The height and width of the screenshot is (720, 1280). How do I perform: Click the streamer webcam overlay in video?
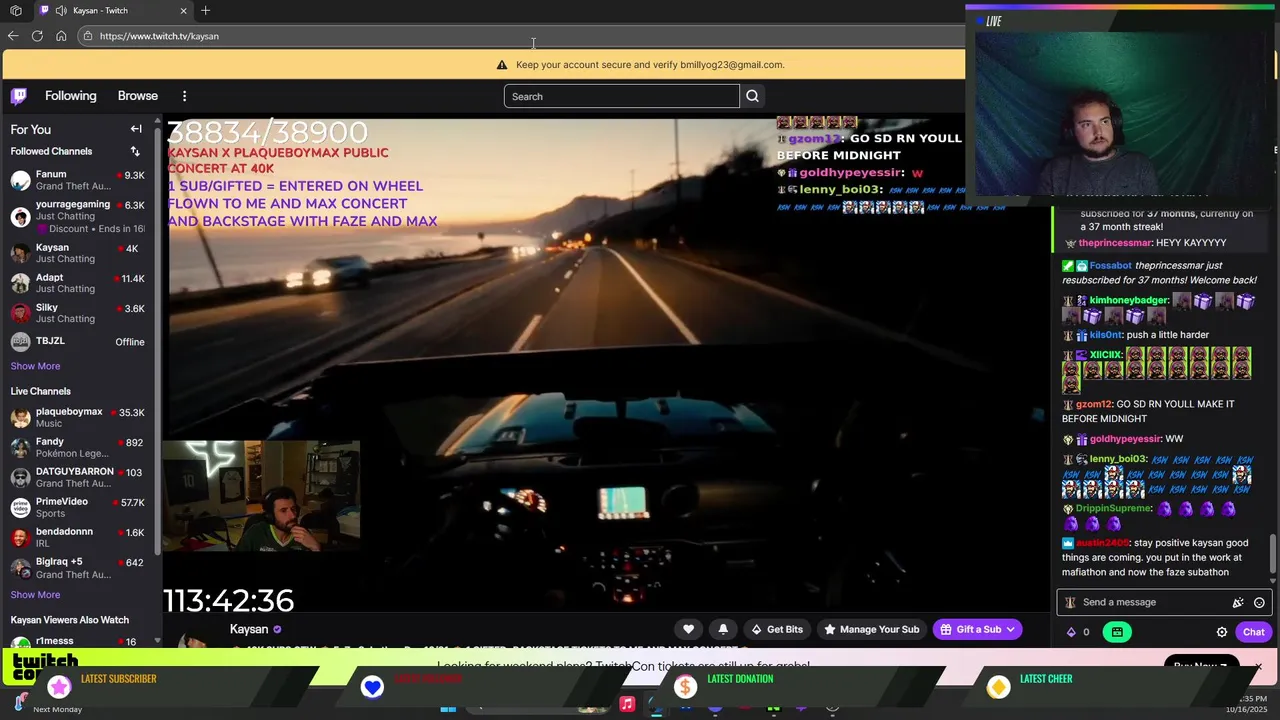click(261, 496)
